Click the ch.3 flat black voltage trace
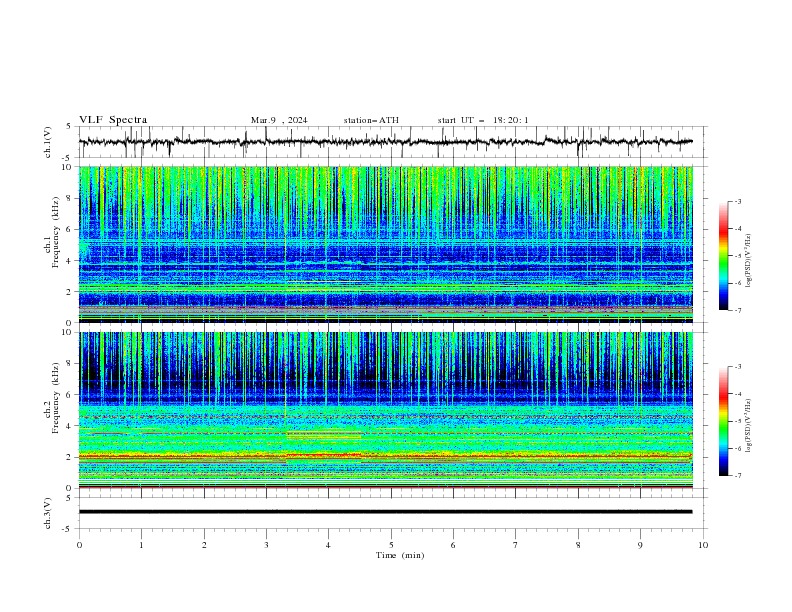Screen dimensions: 792x612 [385, 512]
